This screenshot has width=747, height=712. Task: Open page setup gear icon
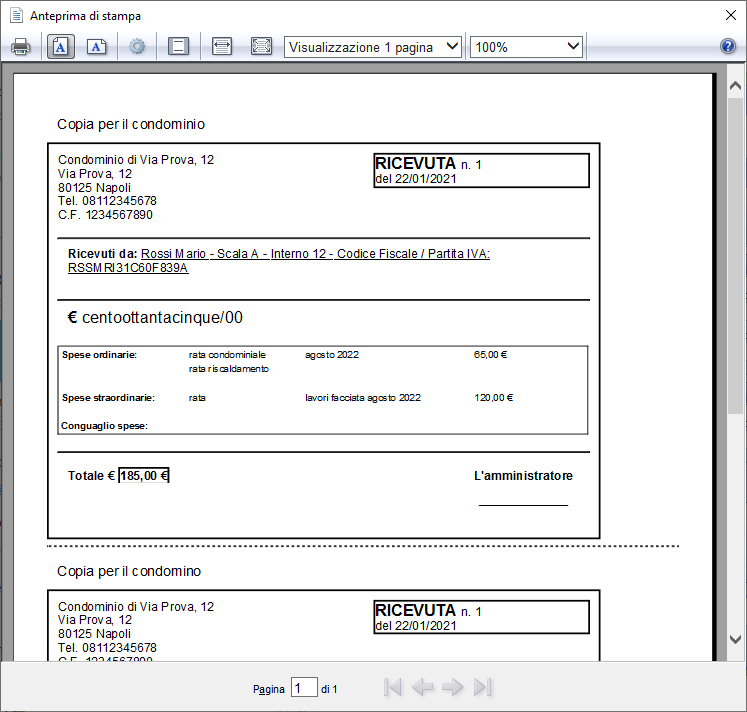pyautogui.click(x=137, y=47)
